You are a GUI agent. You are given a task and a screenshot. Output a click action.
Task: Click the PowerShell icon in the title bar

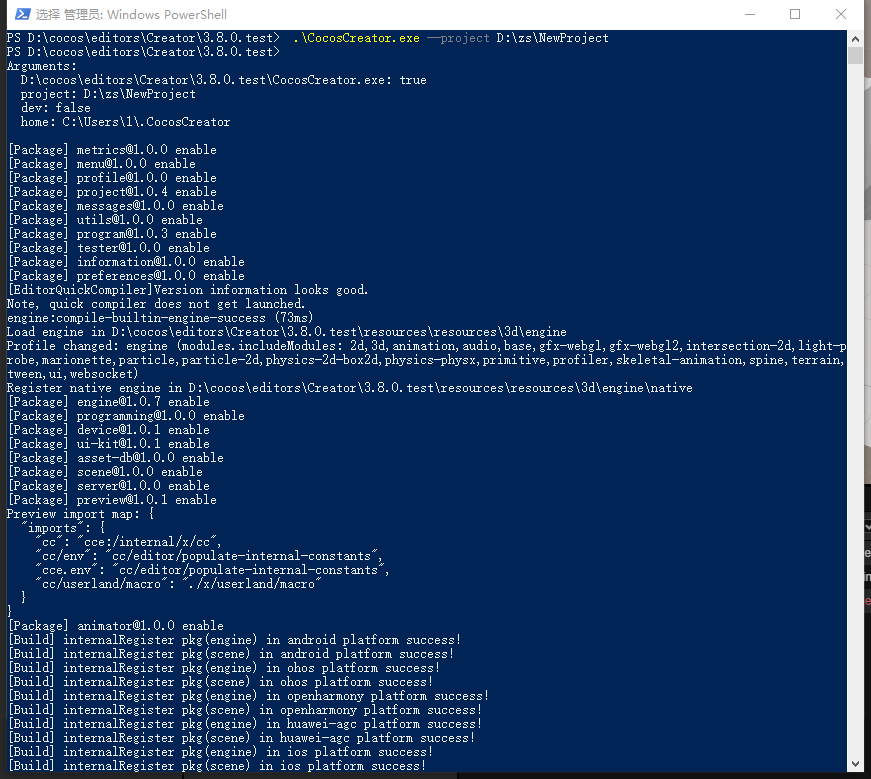[22, 14]
